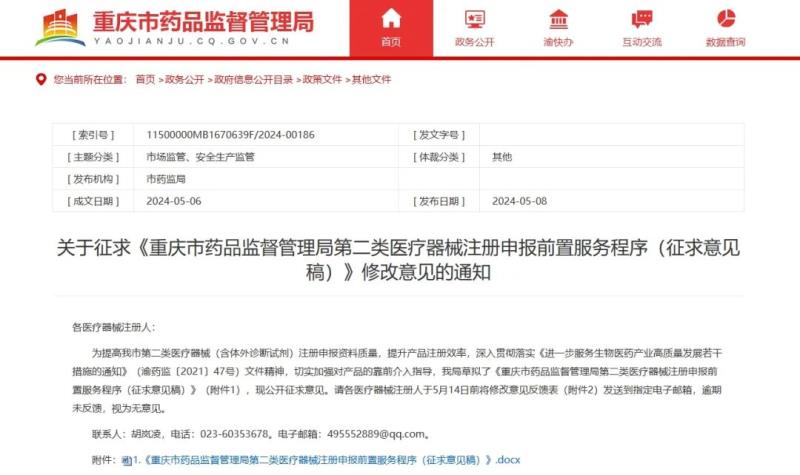Viewport: 800px width, 475px height.
Task: Click the home icon in navigation bar
Action: [391, 18]
